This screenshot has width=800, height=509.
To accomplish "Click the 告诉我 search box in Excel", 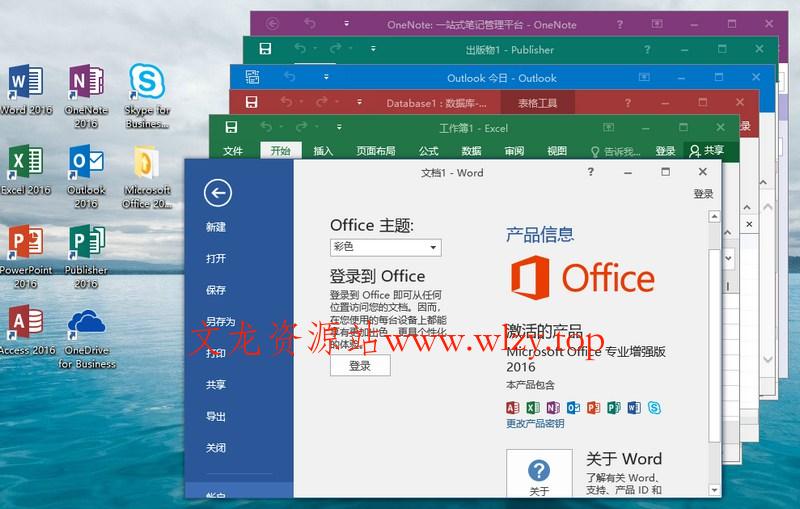I will 615,151.
